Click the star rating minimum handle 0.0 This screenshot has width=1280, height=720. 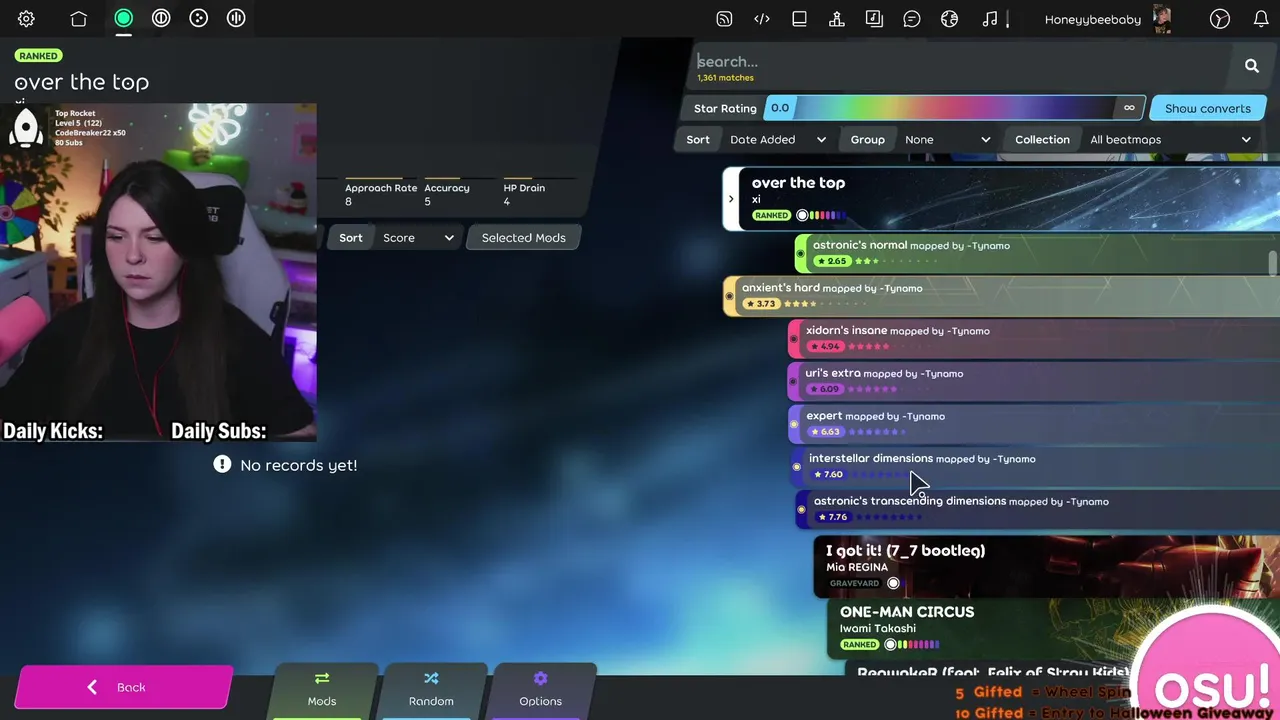point(780,108)
